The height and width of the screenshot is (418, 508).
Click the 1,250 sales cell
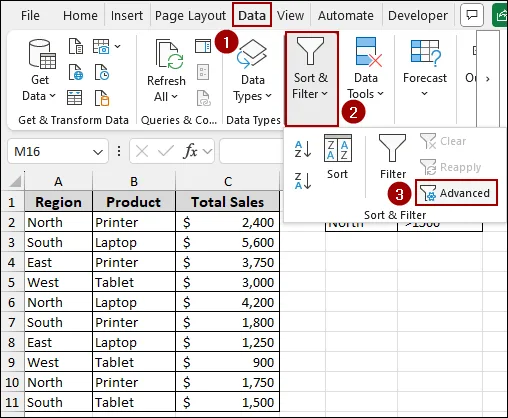[228, 342]
